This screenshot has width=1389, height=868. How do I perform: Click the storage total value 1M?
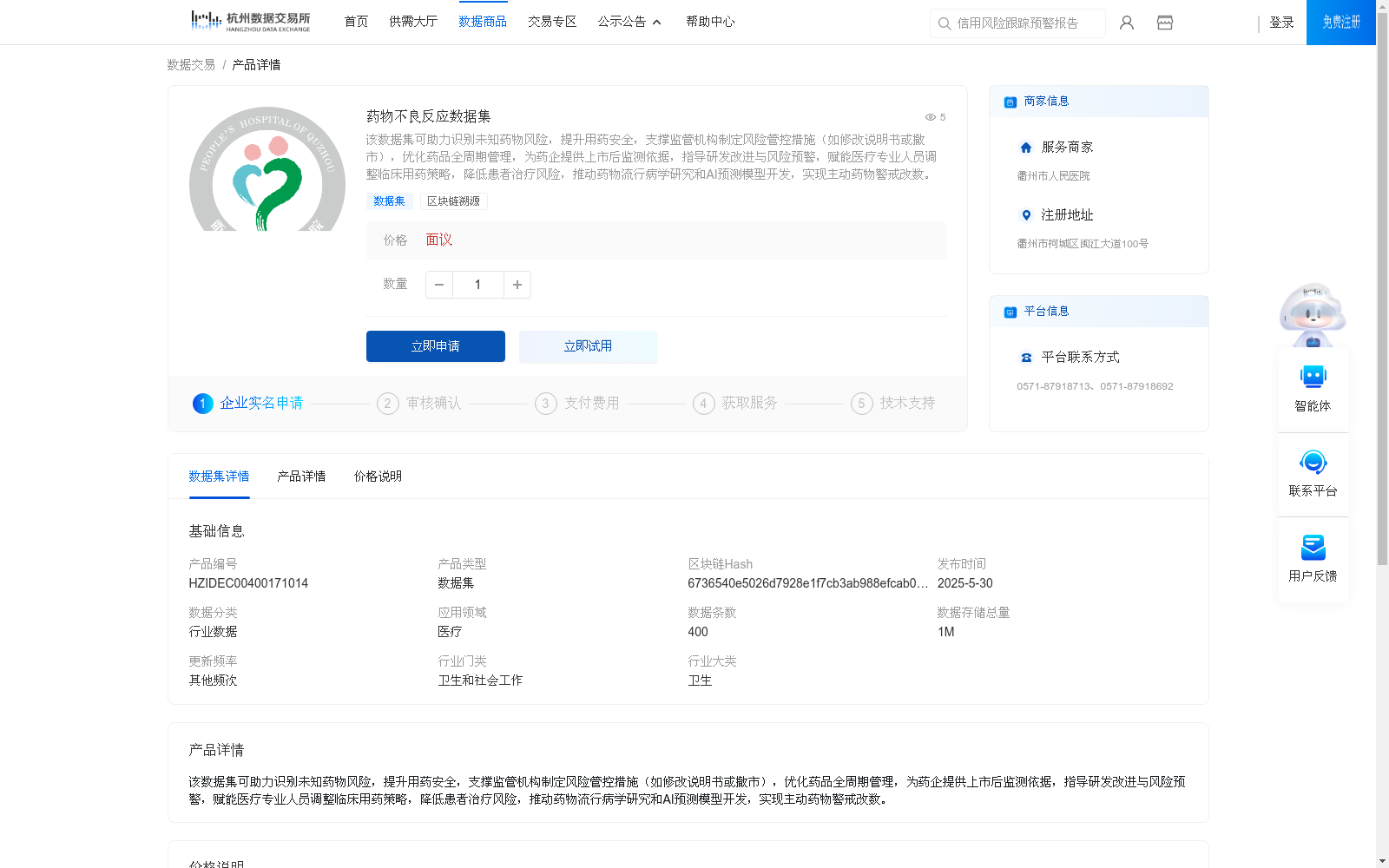946,632
